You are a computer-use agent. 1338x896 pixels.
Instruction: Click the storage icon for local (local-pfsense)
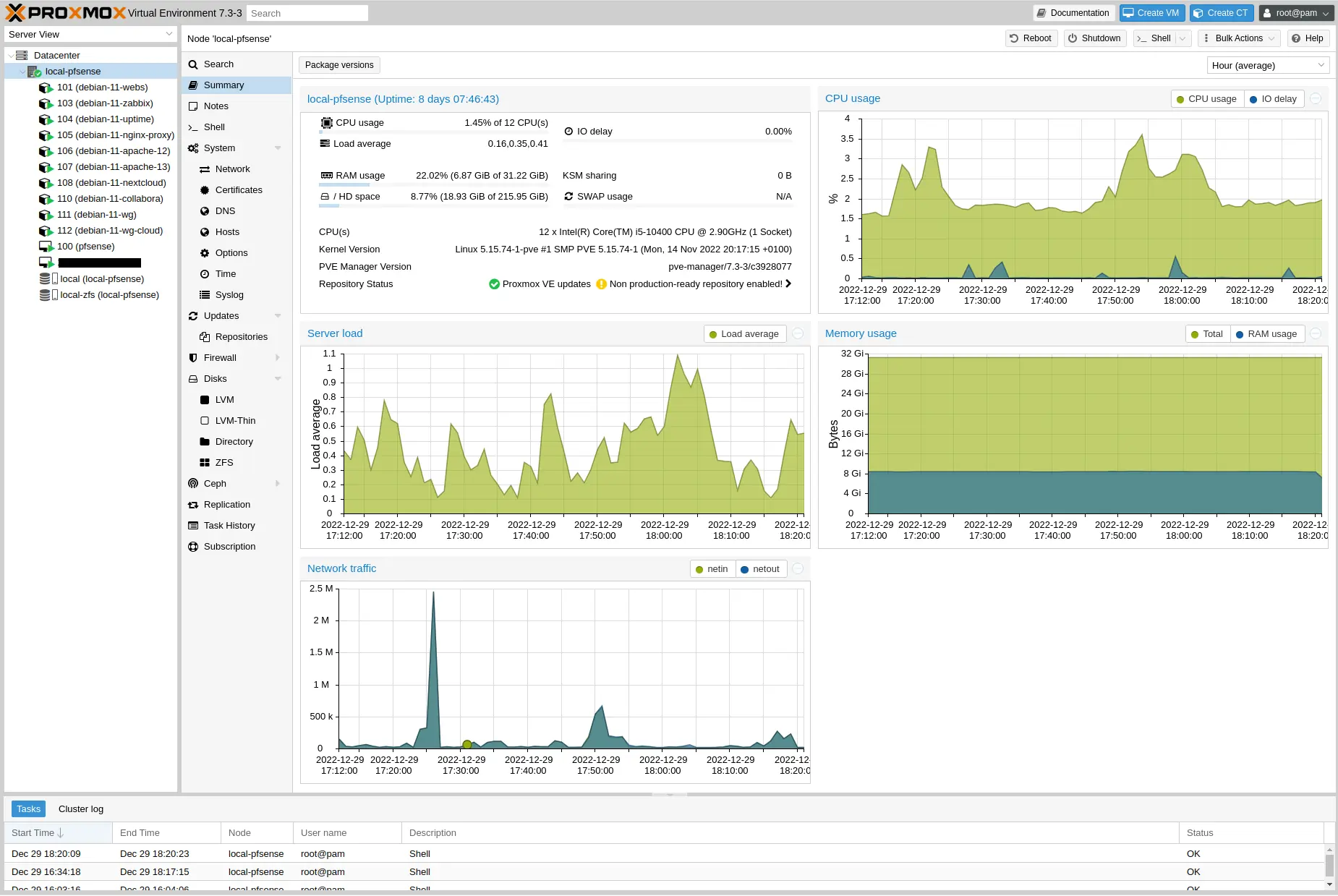pyautogui.click(x=48, y=279)
